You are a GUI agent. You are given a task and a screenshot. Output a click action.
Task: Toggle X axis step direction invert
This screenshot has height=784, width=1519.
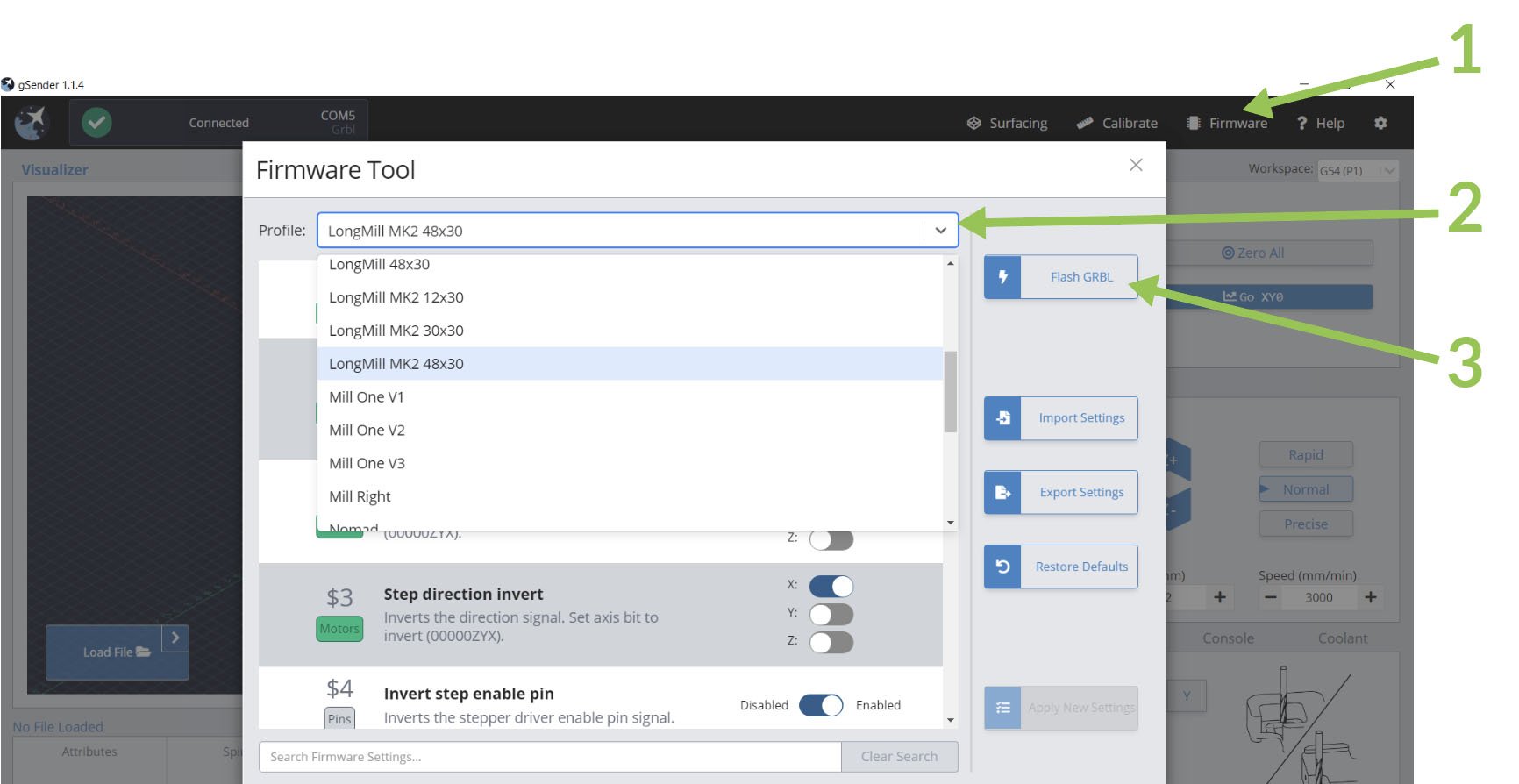[x=831, y=586]
